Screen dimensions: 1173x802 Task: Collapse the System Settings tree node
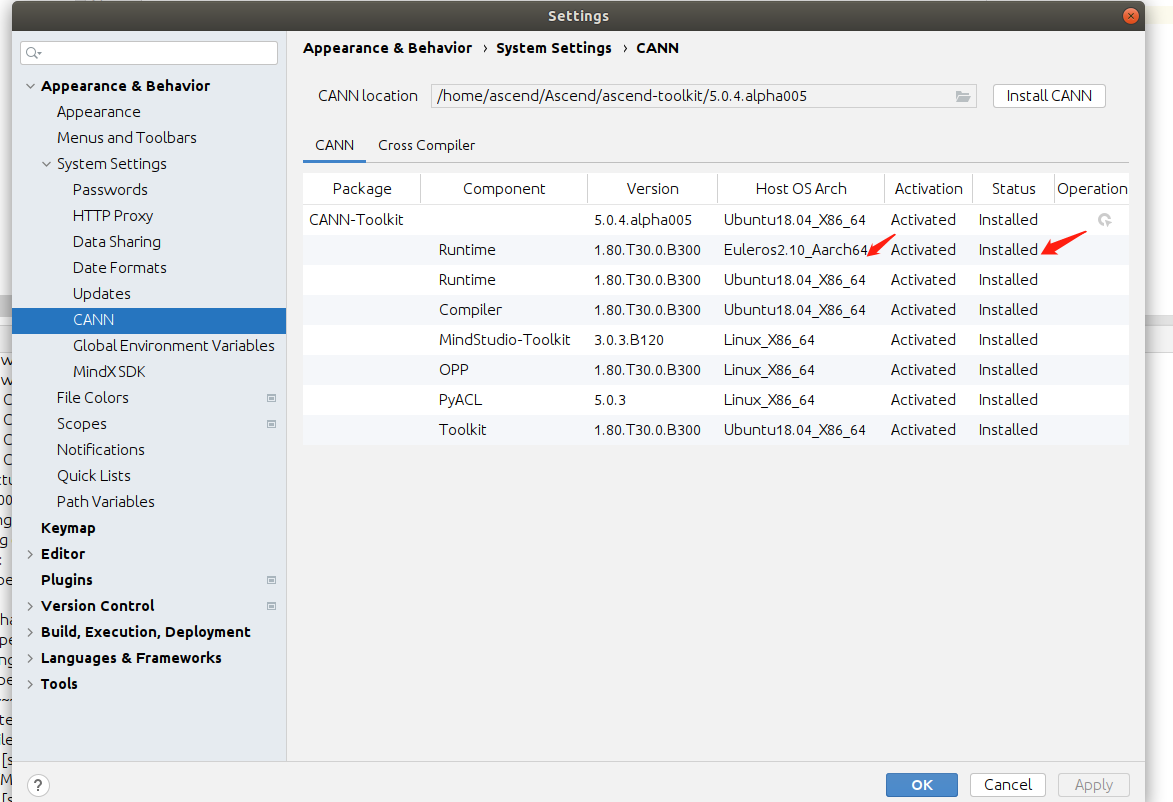(47, 164)
